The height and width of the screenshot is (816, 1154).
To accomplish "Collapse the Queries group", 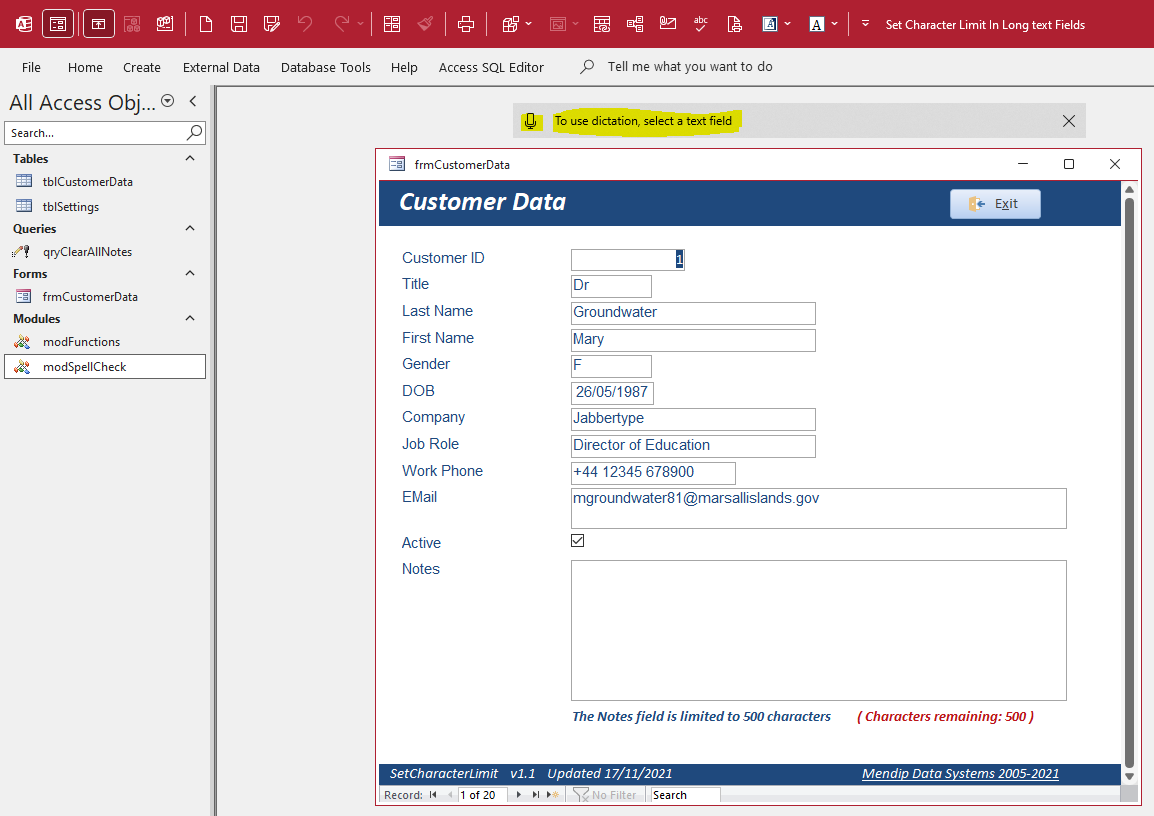I will pyautogui.click(x=190, y=228).
